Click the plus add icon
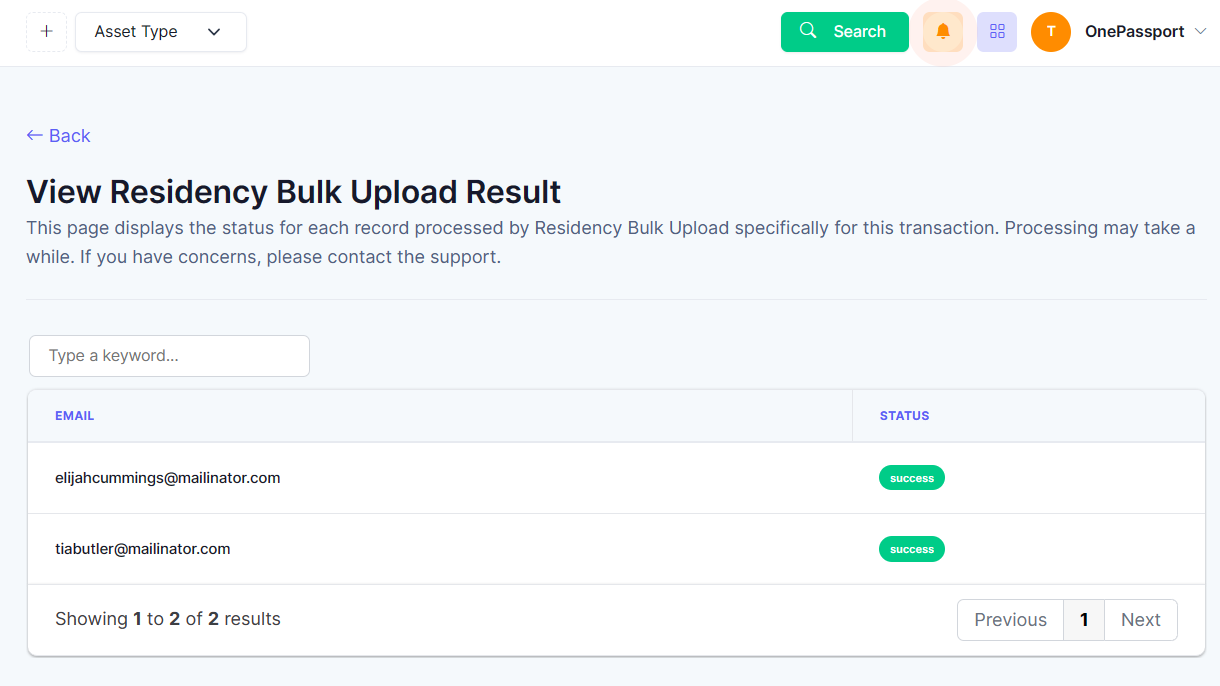 46,32
